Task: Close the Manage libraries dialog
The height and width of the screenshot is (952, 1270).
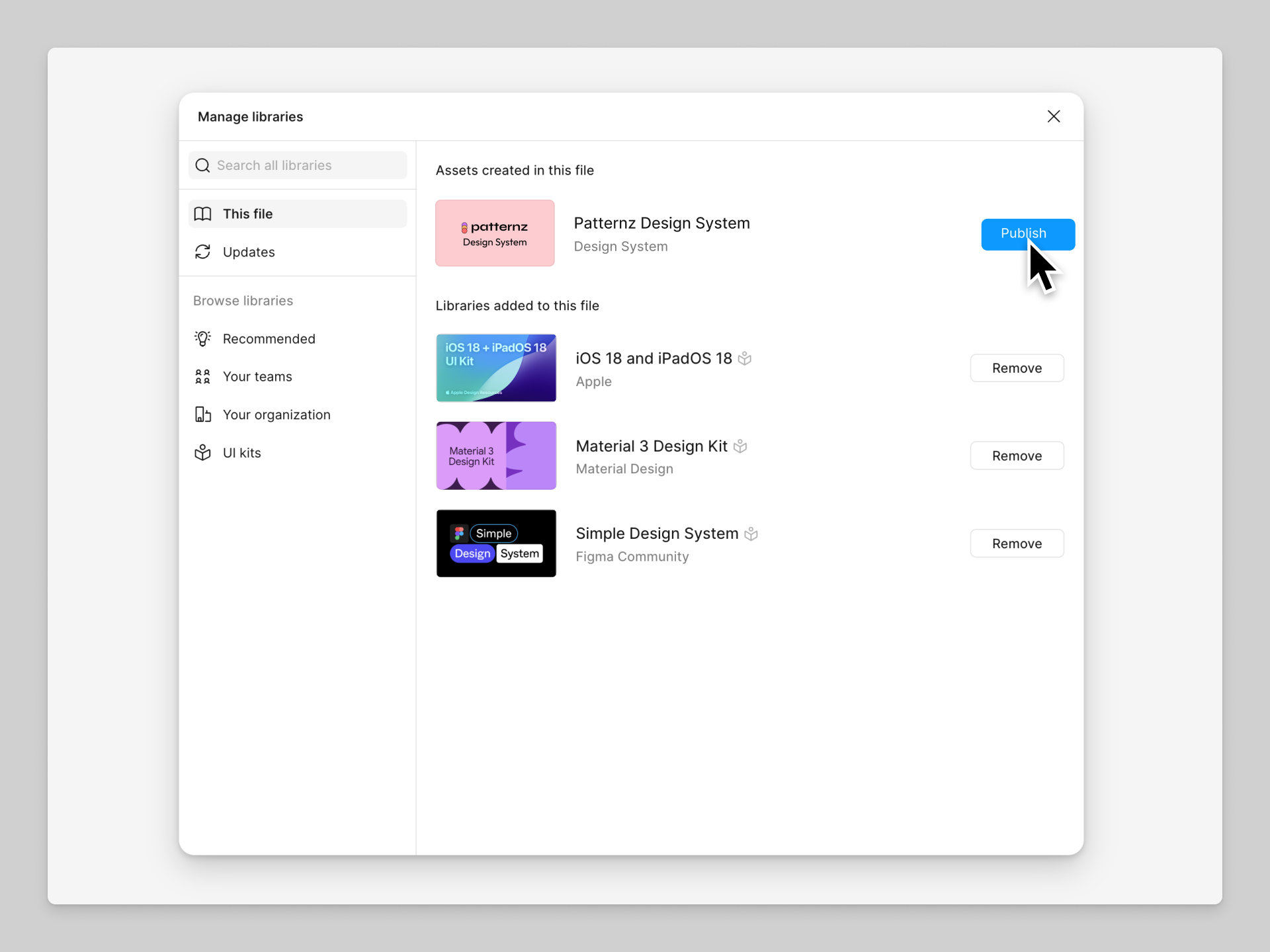Action: [x=1053, y=116]
